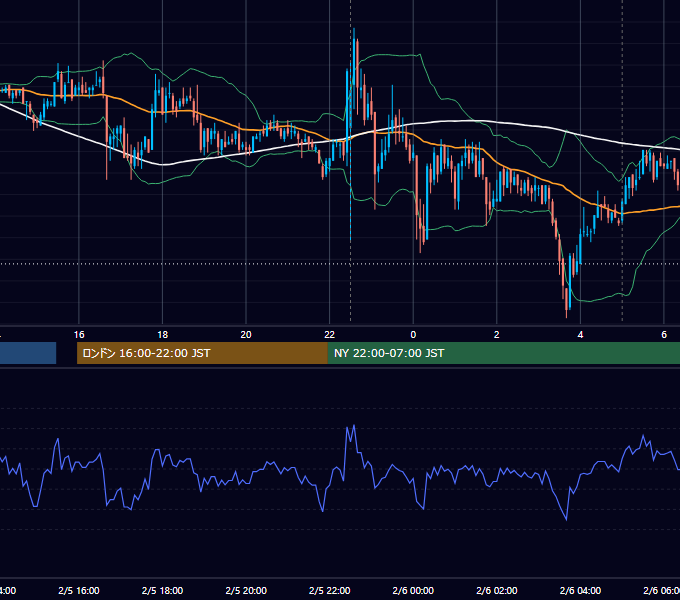Click the ロンドン 16:00-22:00 JST session bar
Screen dimensions: 680x600
click(202, 353)
